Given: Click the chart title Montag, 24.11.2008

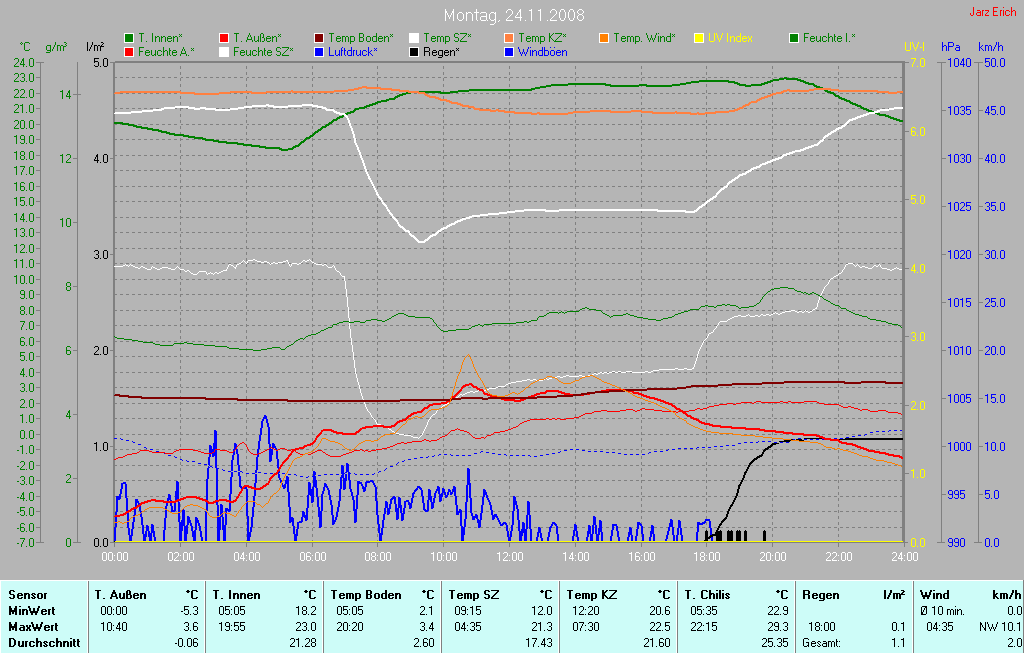Looking at the screenshot, I should (x=514, y=16).
